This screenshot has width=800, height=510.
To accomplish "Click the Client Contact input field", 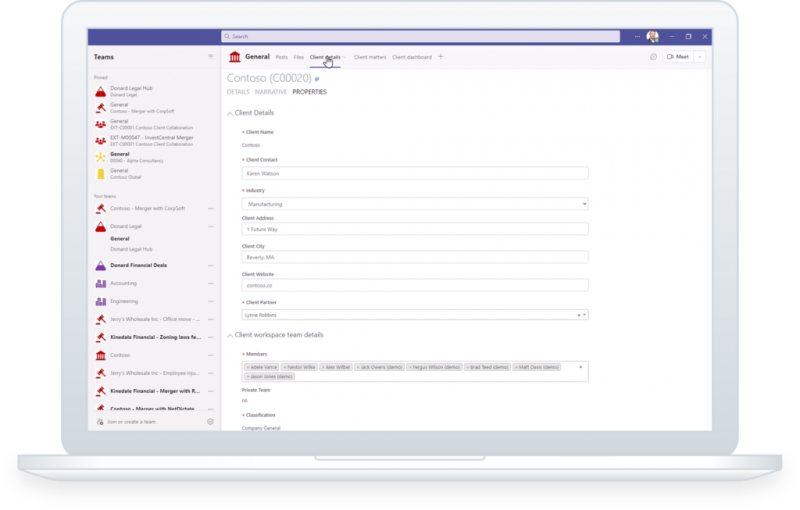I will [x=414, y=173].
